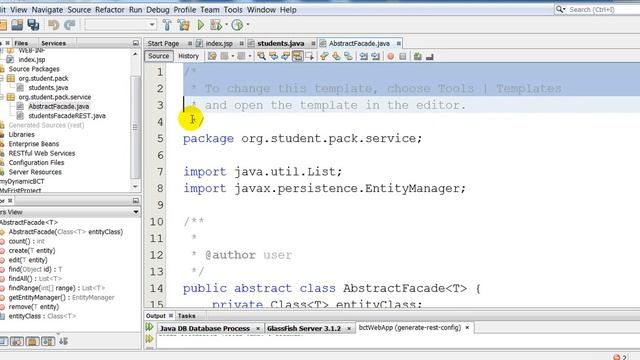Viewport: 640px width, 360px height.
Task: Select index.jsp in project tree
Action: click(x=32, y=60)
